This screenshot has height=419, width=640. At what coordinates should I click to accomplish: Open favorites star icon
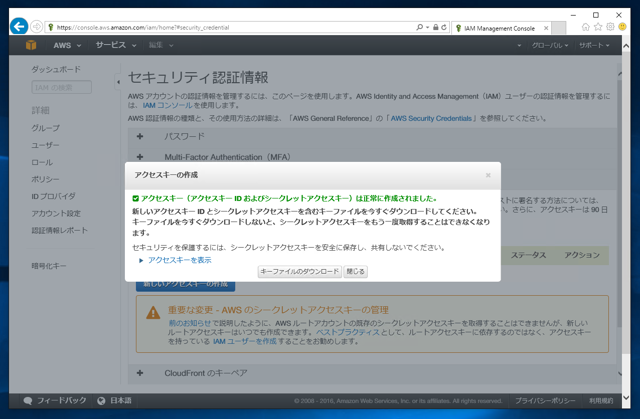tap(598, 27)
